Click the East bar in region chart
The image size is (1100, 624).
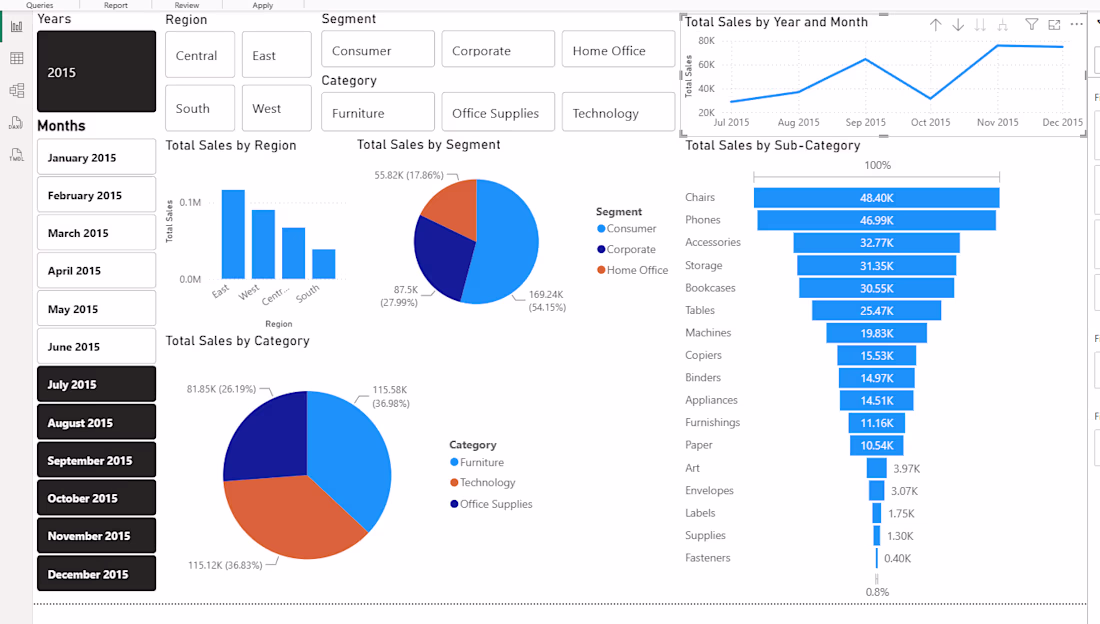click(233, 234)
